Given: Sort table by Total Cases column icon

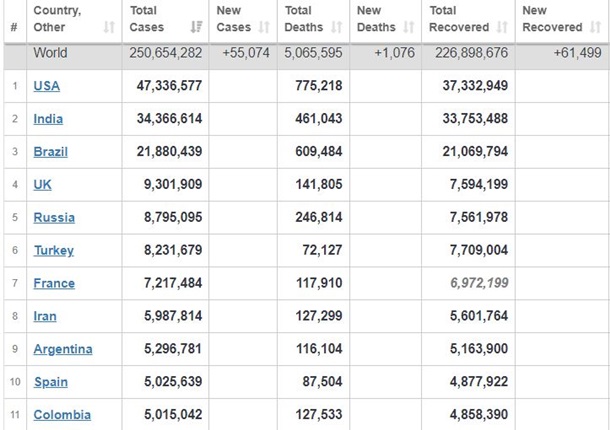Looking at the screenshot, I should coord(196,28).
